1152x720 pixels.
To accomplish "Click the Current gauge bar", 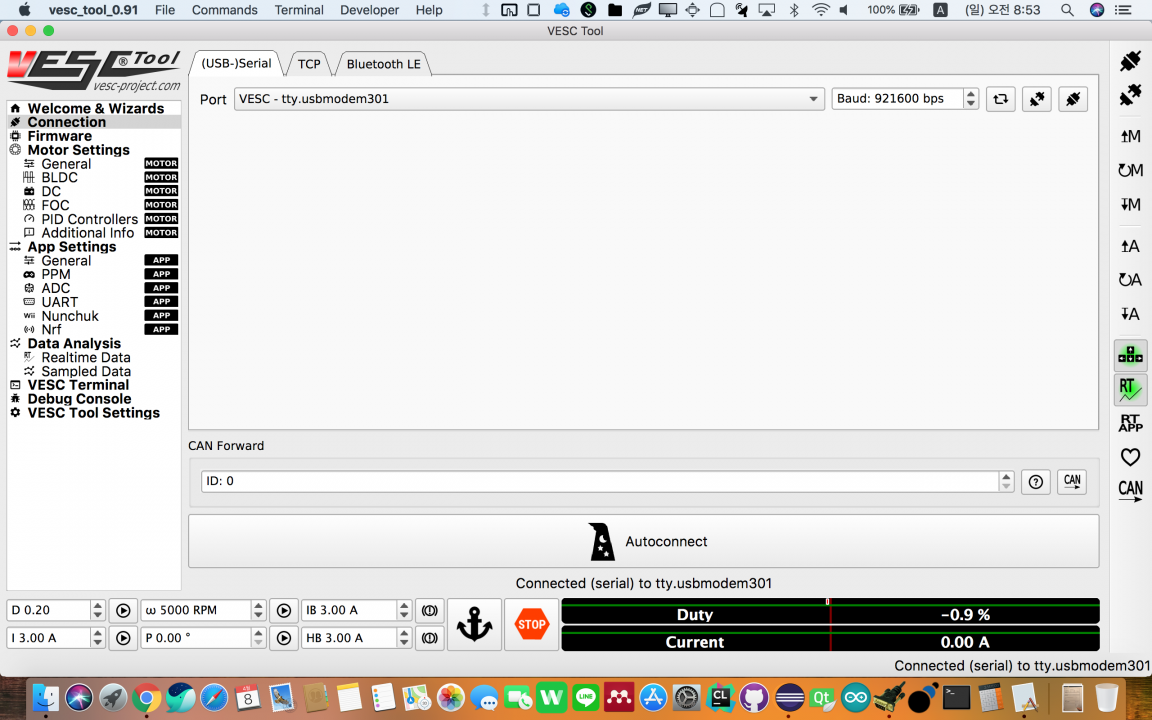I will pyautogui.click(x=830, y=639).
